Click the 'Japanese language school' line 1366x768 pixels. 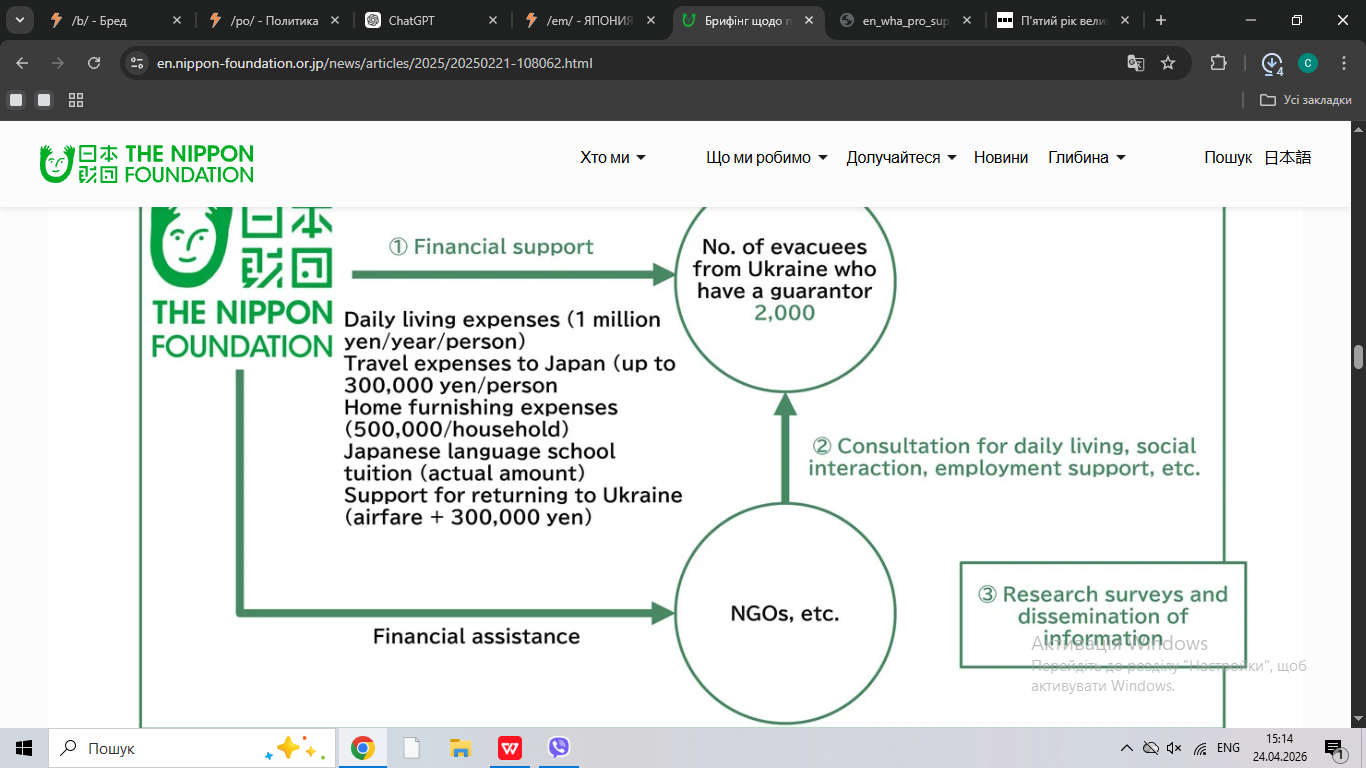click(480, 451)
